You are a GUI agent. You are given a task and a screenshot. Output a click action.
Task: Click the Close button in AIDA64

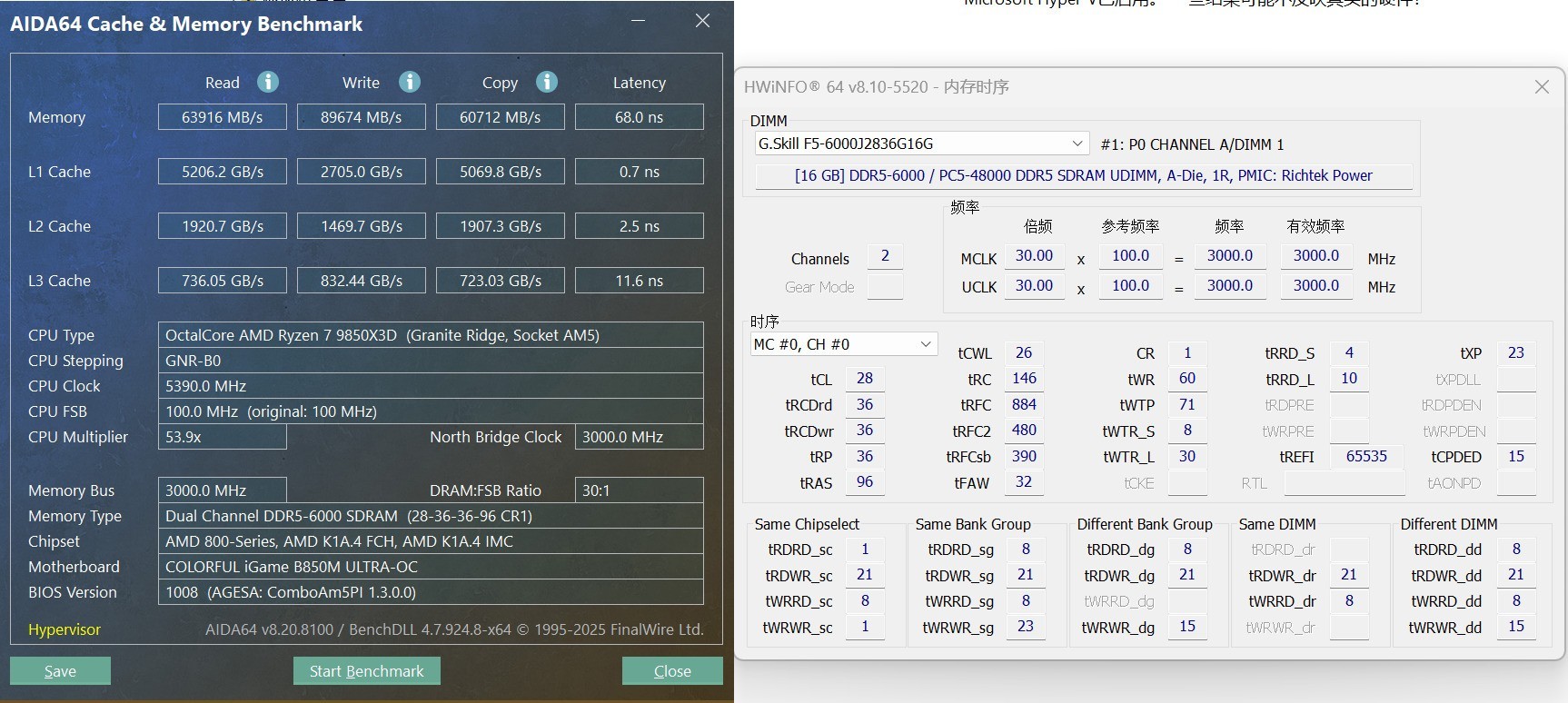pyautogui.click(x=672, y=670)
